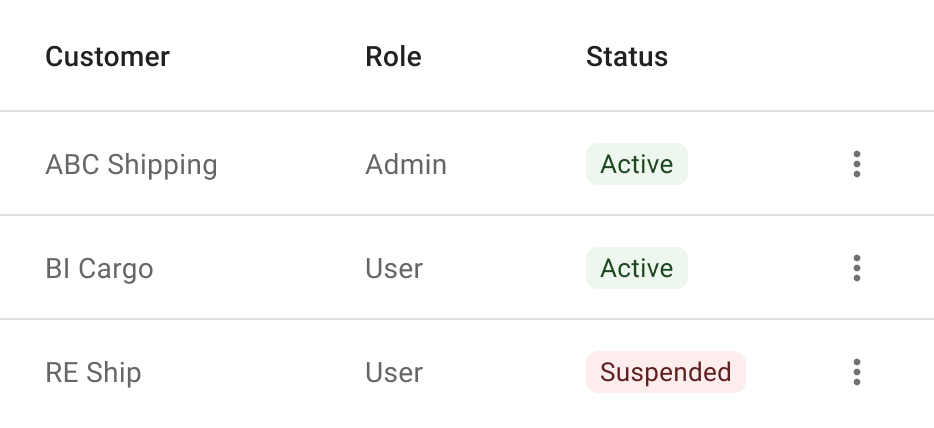Select the RE Ship customer name

[x=94, y=373]
